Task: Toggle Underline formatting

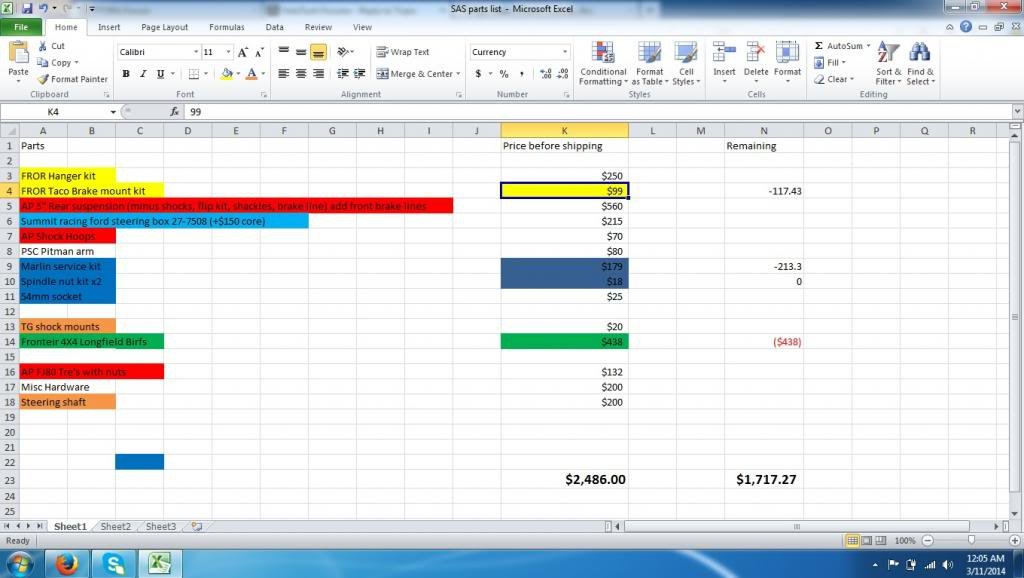Action: pos(160,74)
